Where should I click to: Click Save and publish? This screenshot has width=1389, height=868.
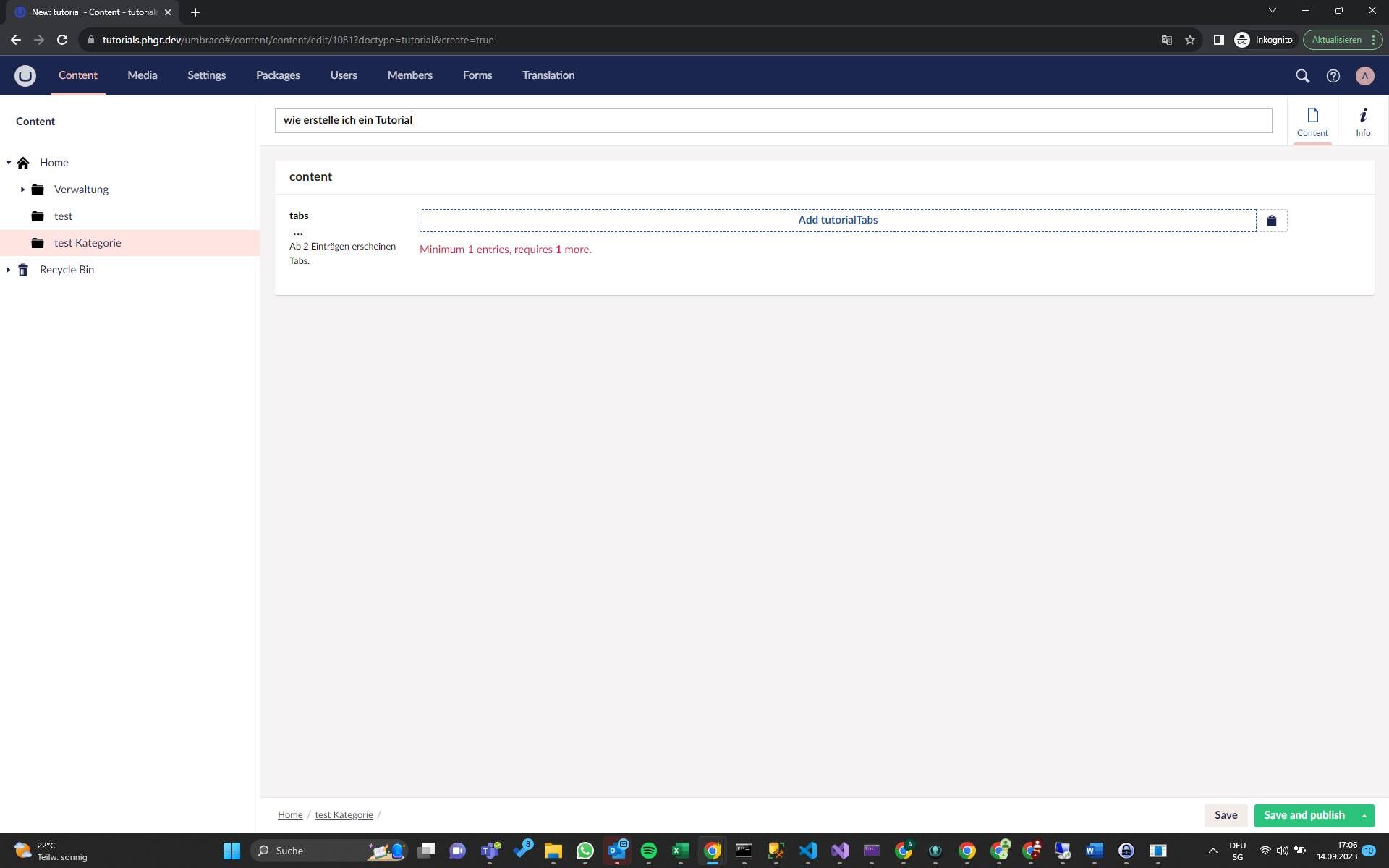tap(1304, 815)
